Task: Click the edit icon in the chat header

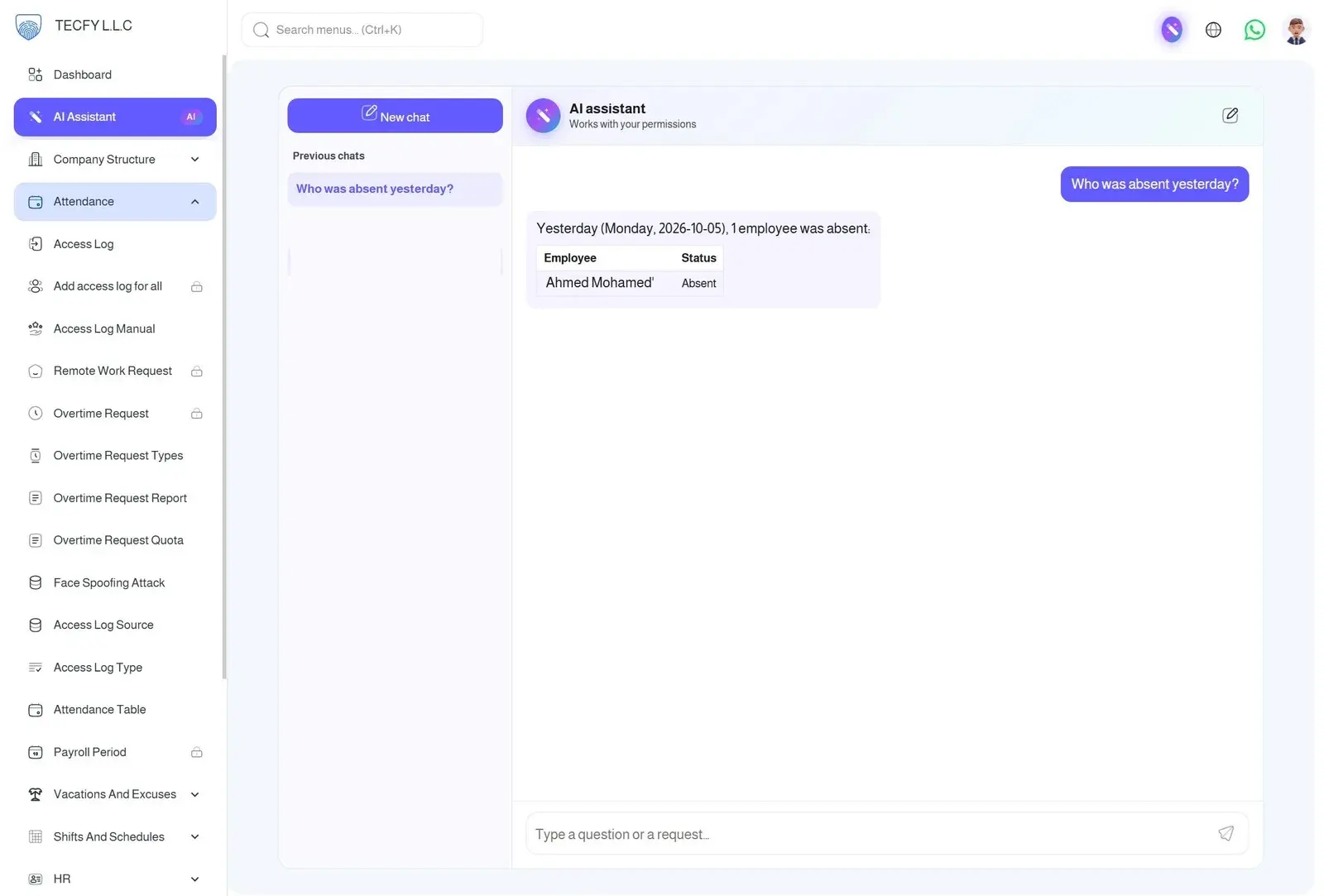Action: click(x=1230, y=115)
